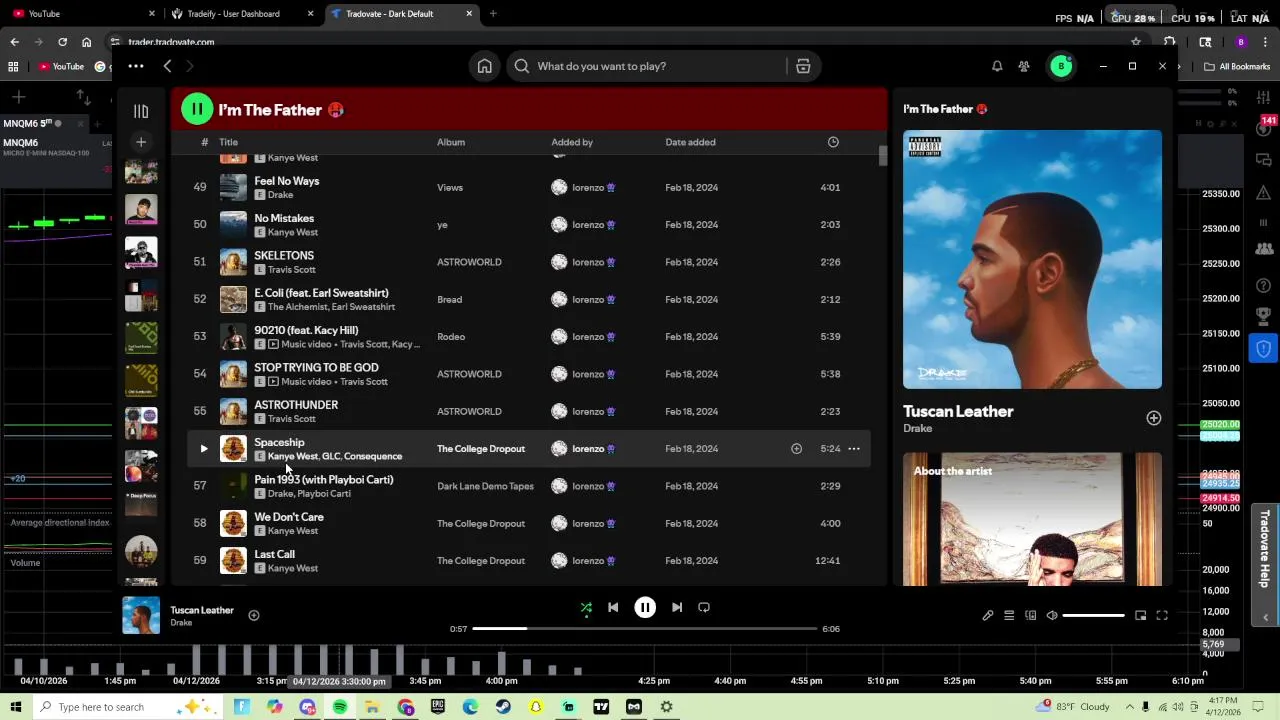
Task: Open Windows Start menu
Action: point(16,707)
